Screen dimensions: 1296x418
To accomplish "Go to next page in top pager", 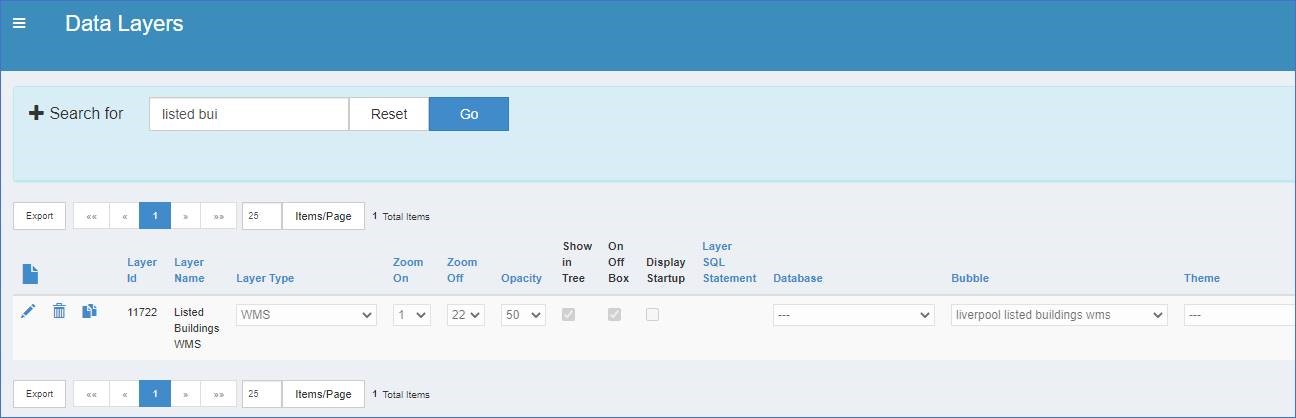I will [x=186, y=216].
